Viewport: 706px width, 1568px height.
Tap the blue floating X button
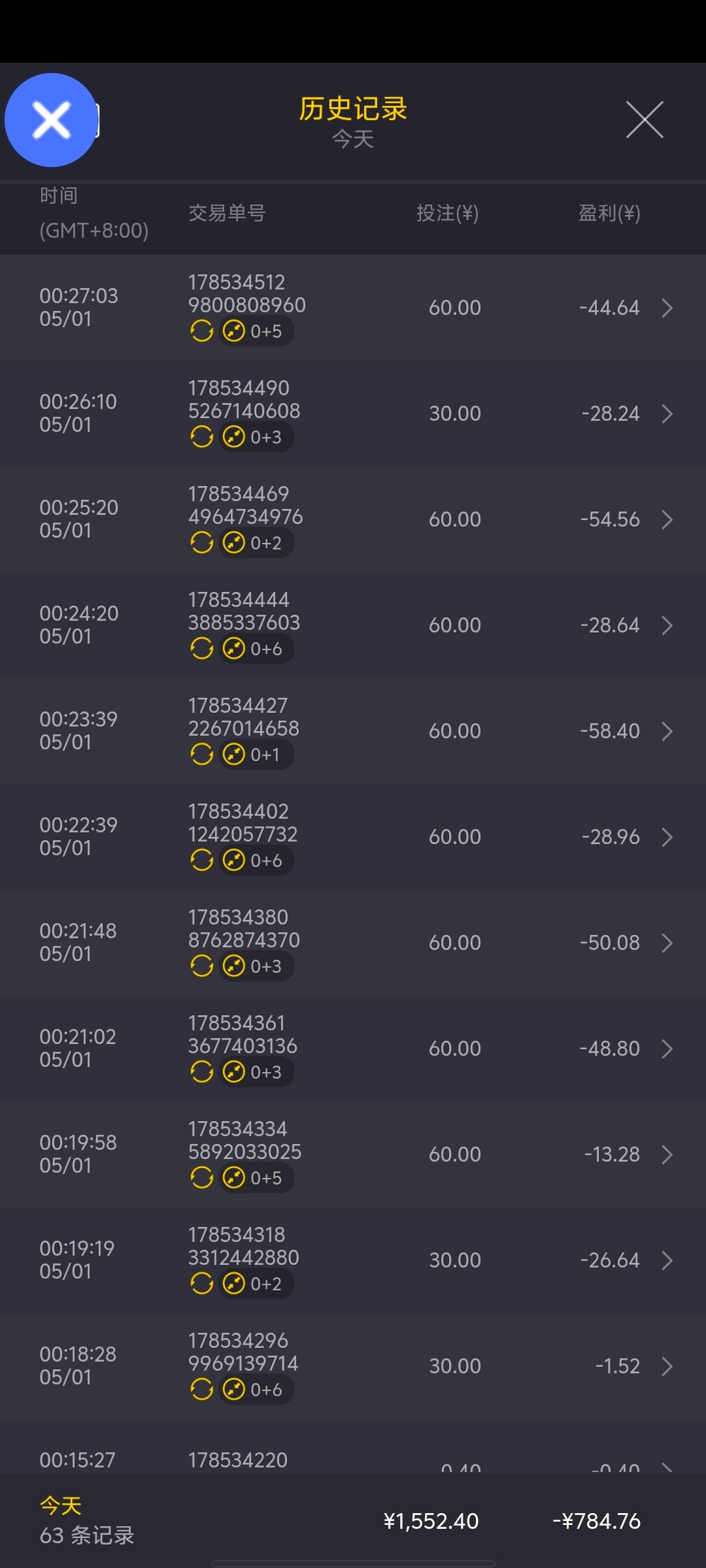coord(51,120)
